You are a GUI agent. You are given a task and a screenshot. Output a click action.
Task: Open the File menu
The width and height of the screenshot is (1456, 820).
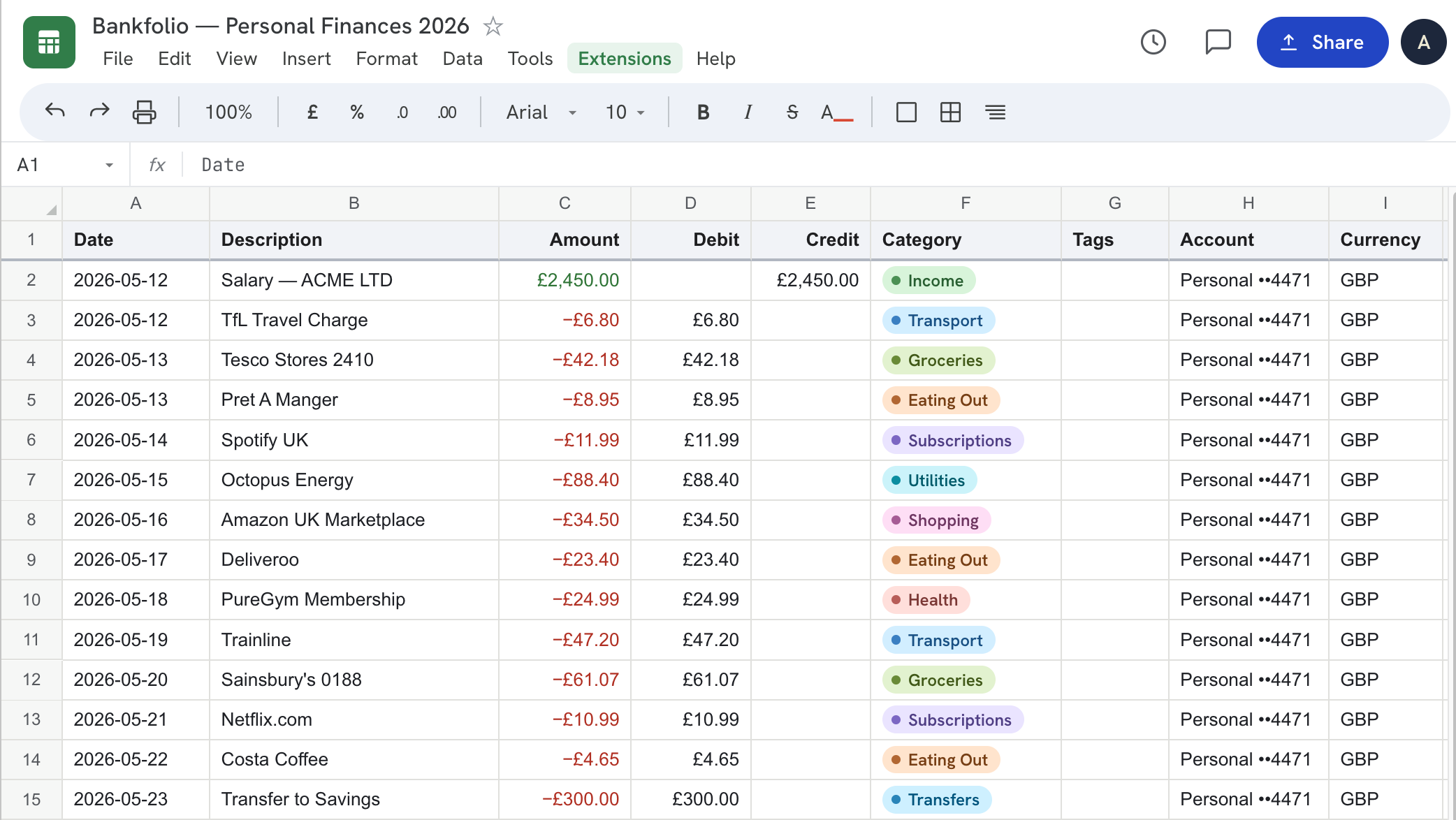[x=117, y=59]
